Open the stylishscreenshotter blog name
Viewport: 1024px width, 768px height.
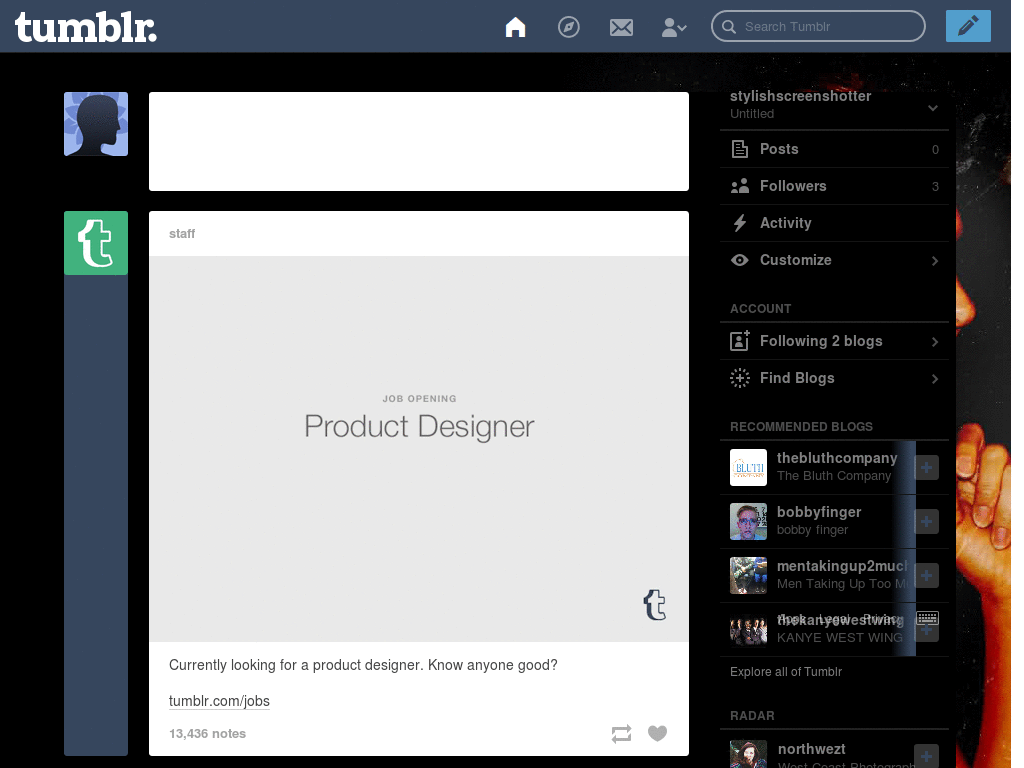[800, 96]
